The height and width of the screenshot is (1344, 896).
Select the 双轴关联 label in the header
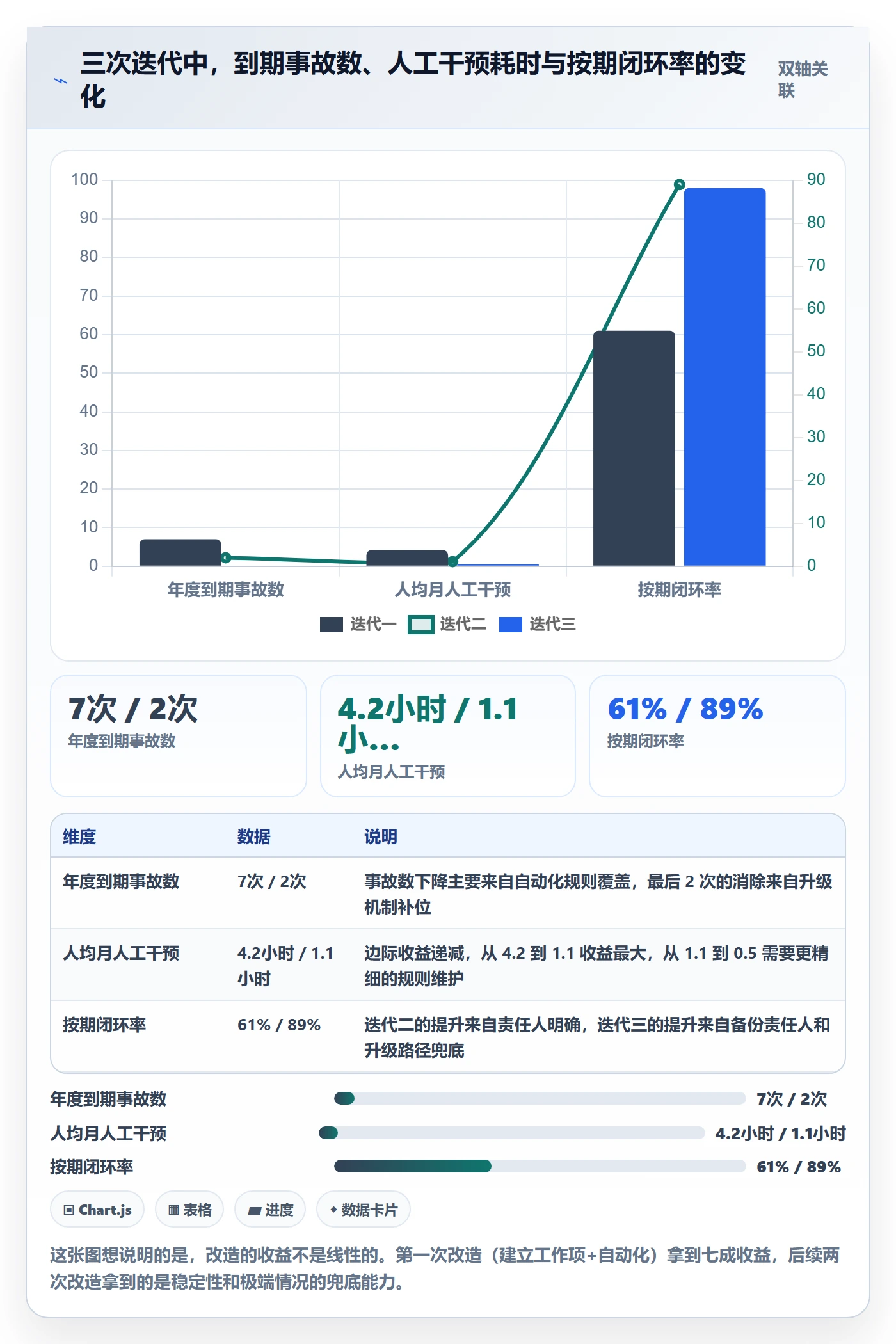click(x=803, y=79)
